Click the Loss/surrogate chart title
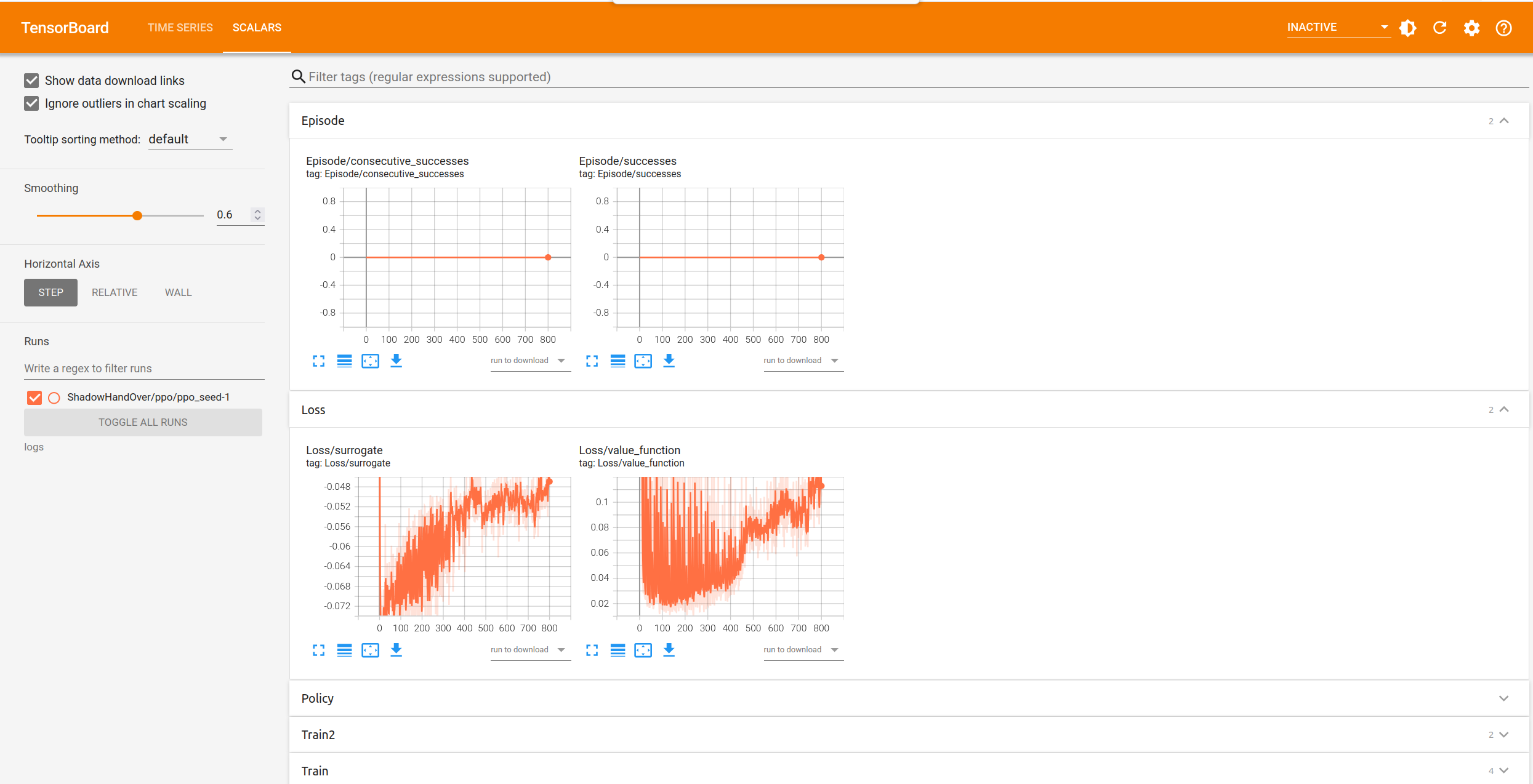The image size is (1533, 784). 344,450
